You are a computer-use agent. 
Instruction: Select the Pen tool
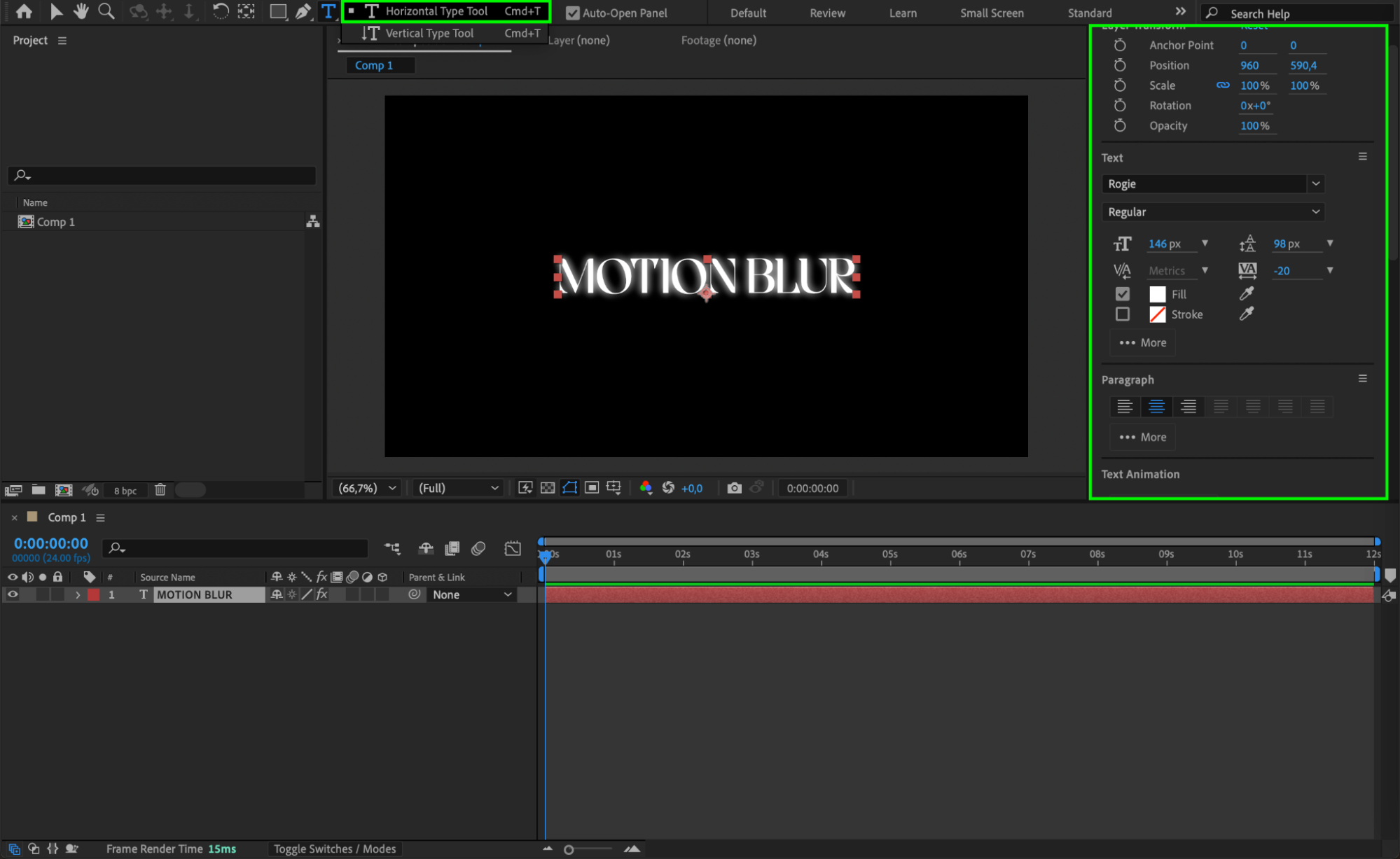tap(303, 11)
